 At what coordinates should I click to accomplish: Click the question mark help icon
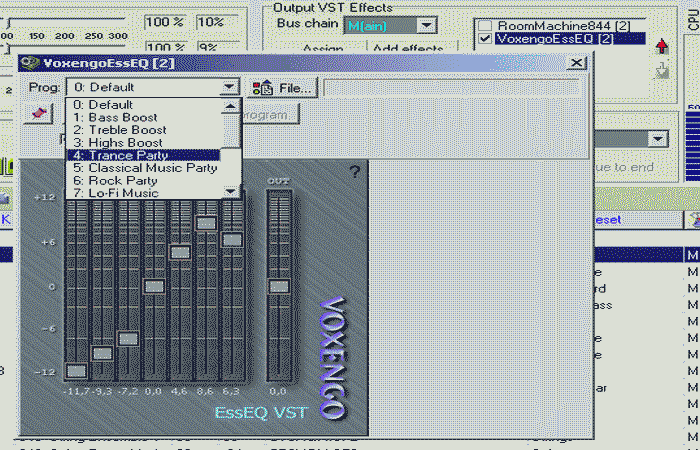tap(354, 173)
